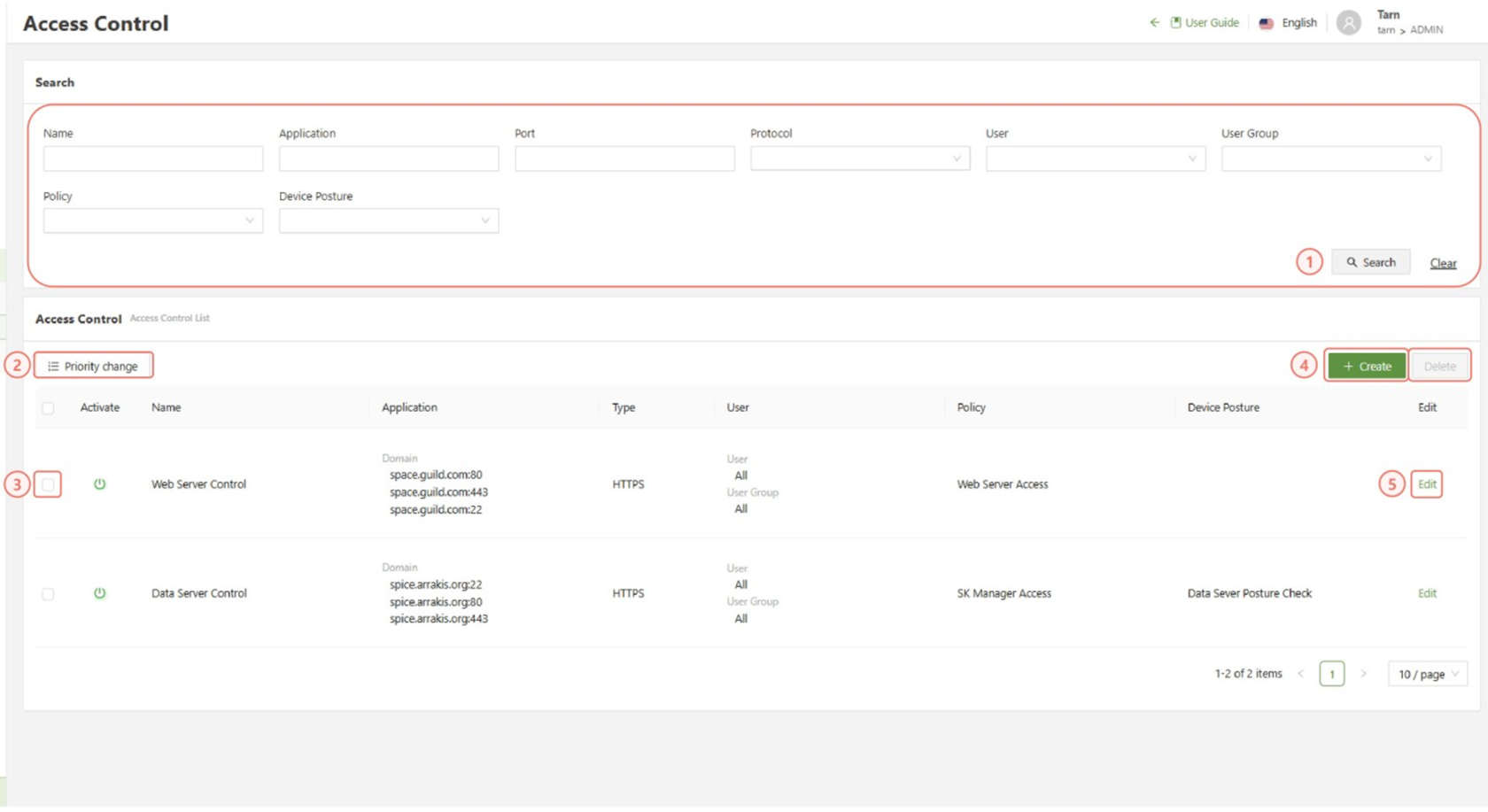Select the Data Server Control row checkbox
Image resolution: width=1488 pixels, height=812 pixels.
coord(48,594)
